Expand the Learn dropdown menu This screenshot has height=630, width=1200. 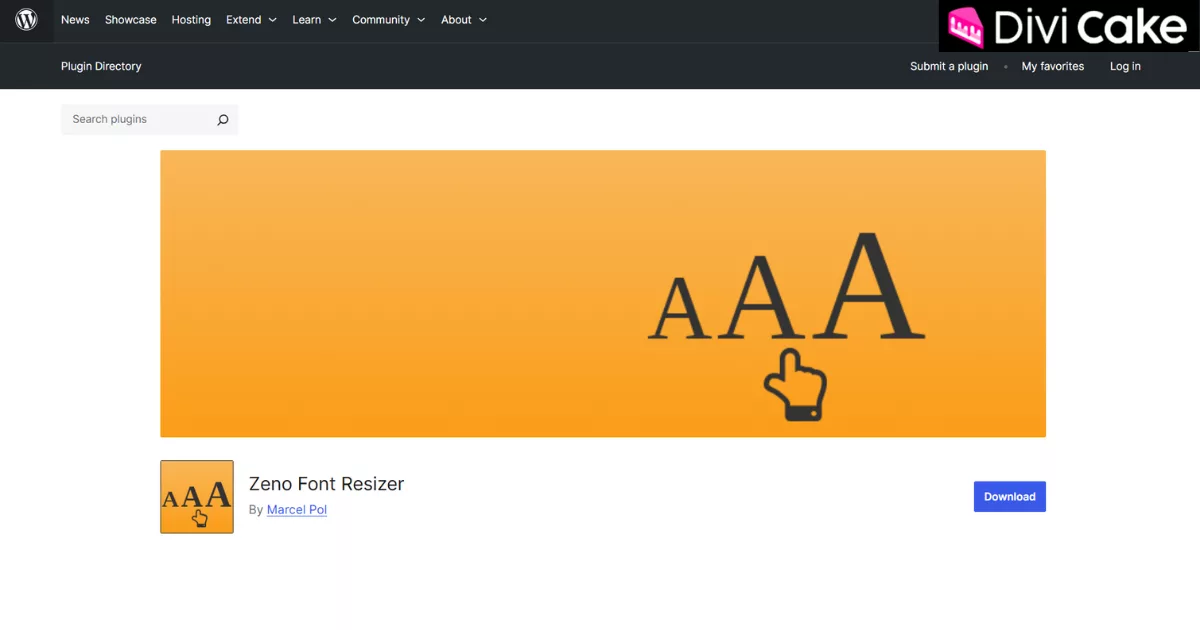[314, 20]
